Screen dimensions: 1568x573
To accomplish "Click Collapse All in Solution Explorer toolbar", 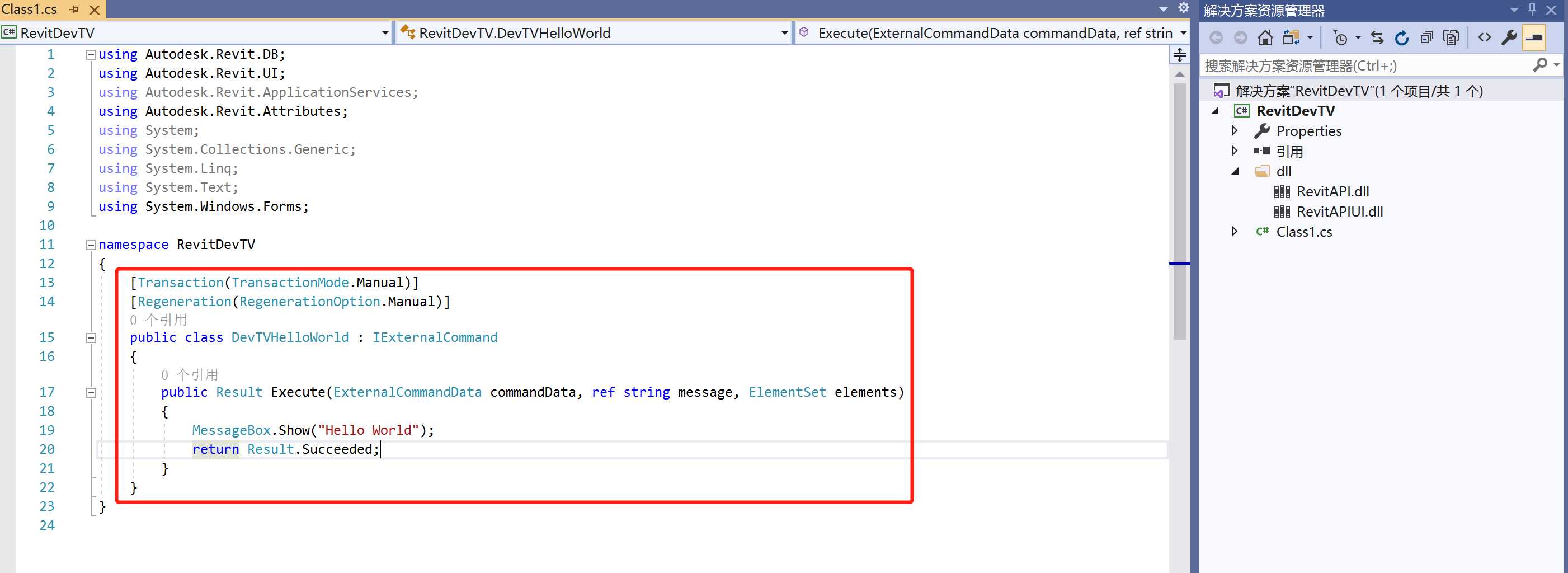I will pos(1426,37).
